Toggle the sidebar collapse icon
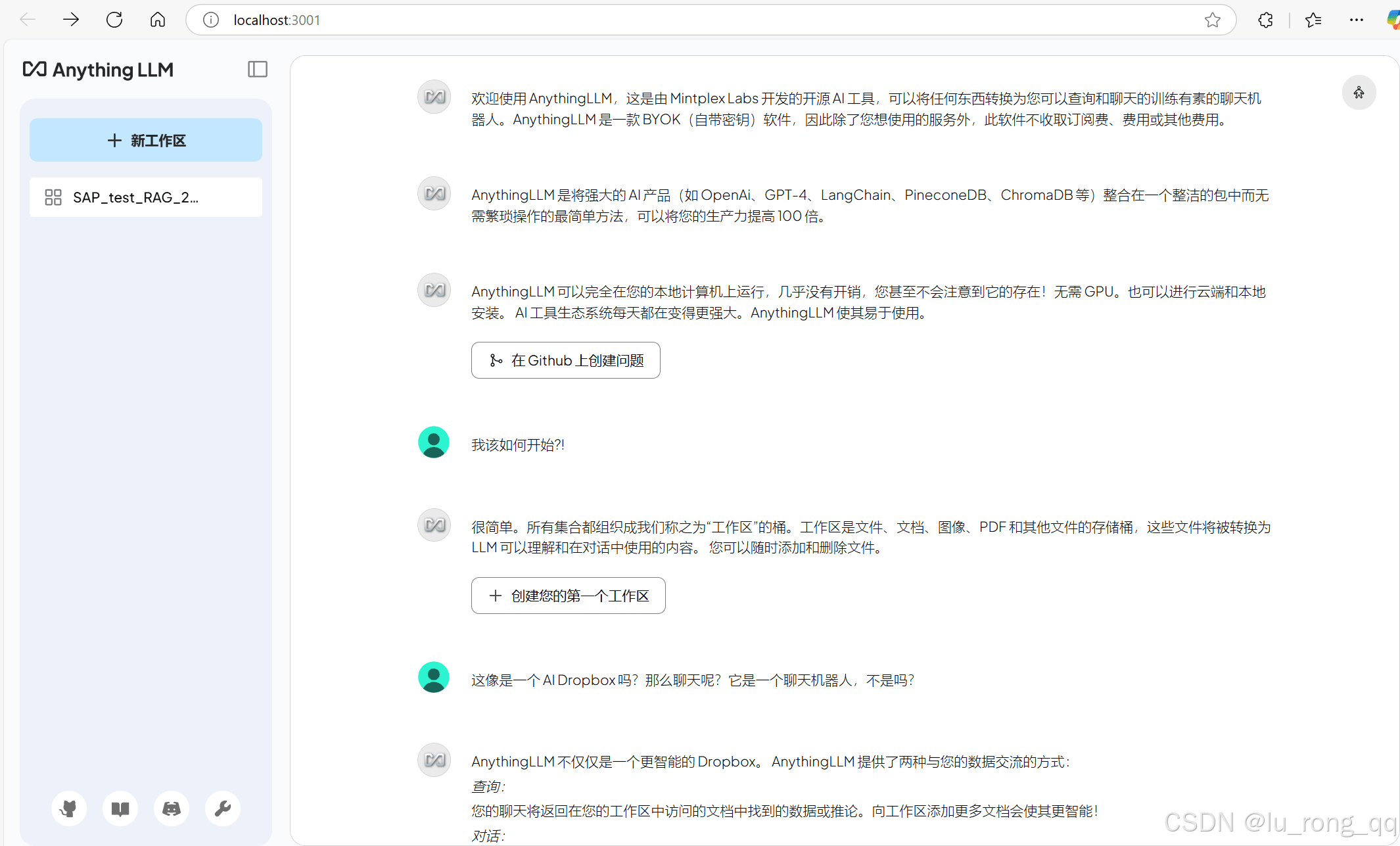 coord(258,69)
